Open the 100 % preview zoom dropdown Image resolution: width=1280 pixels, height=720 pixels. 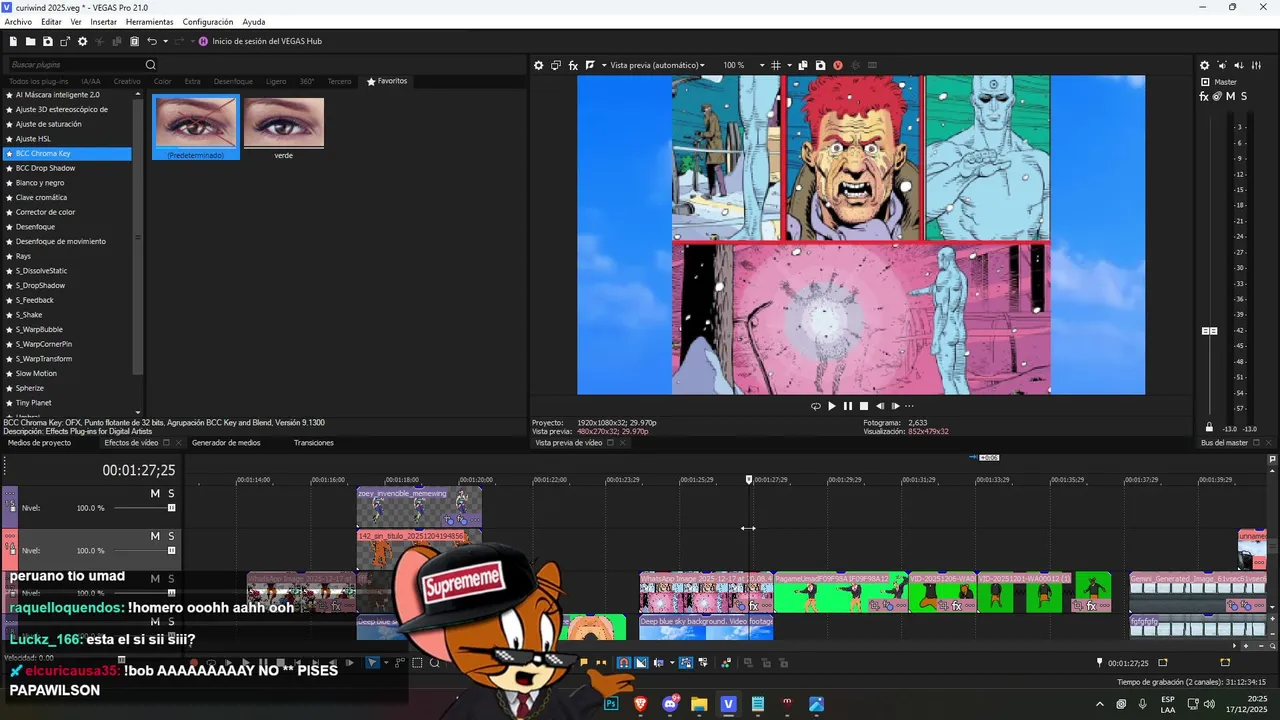coord(744,65)
